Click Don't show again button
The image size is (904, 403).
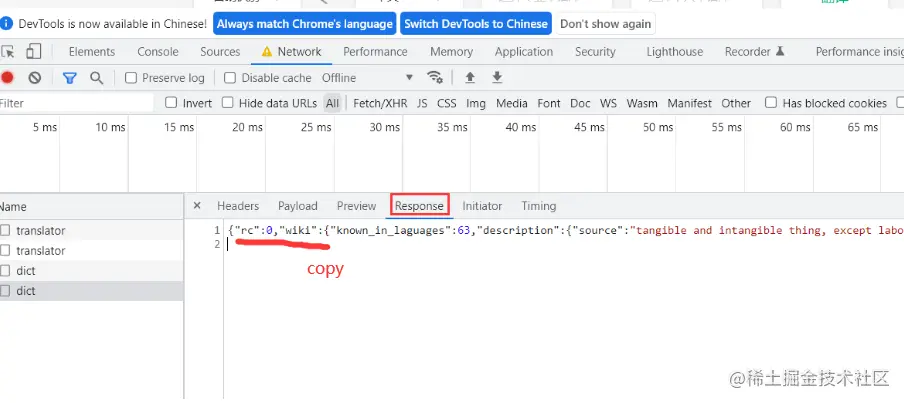point(605,24)
